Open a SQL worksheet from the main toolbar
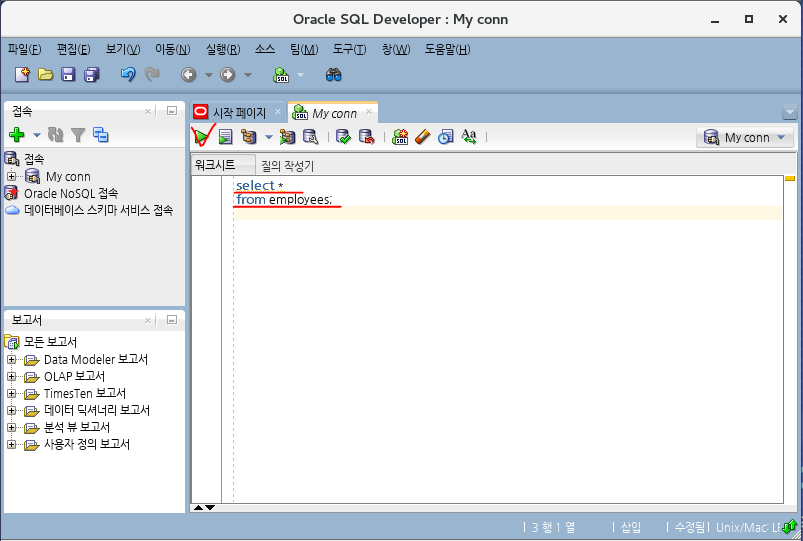Screen dimensions: 803x541 click(281, 75)
